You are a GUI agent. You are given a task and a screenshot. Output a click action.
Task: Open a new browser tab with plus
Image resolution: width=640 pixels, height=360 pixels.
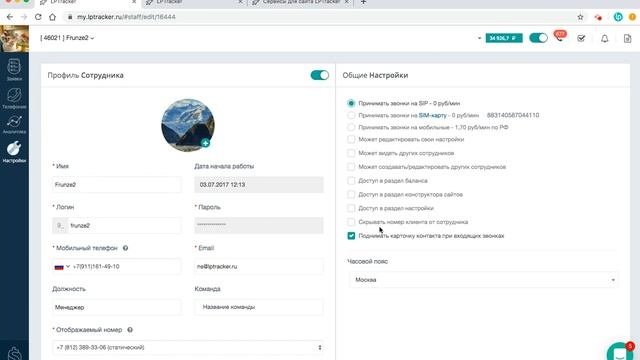pos(363,2)
